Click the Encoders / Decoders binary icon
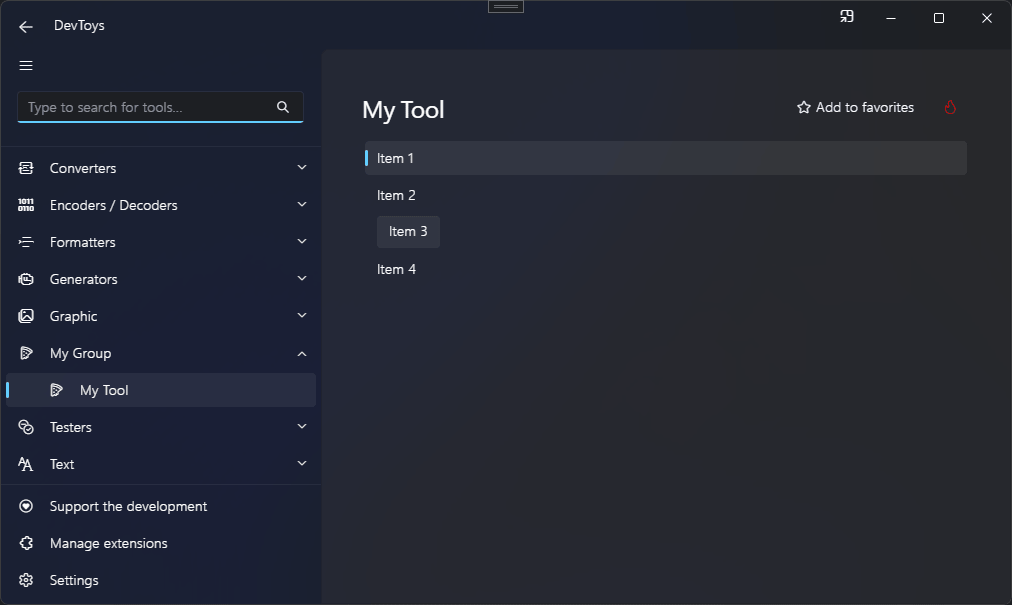1012x605 pixels. coord(26,205)
